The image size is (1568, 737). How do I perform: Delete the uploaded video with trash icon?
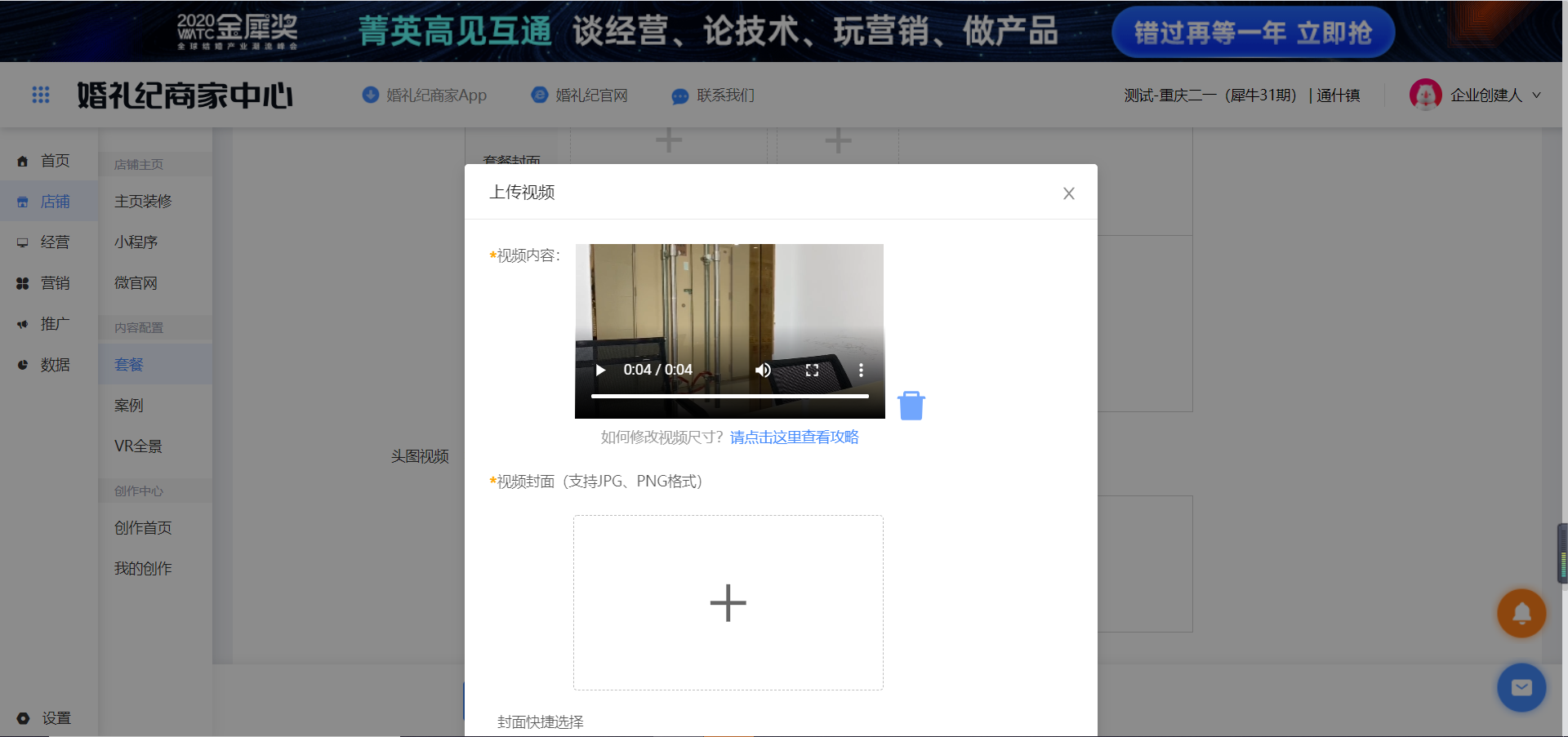click(911, 406)
